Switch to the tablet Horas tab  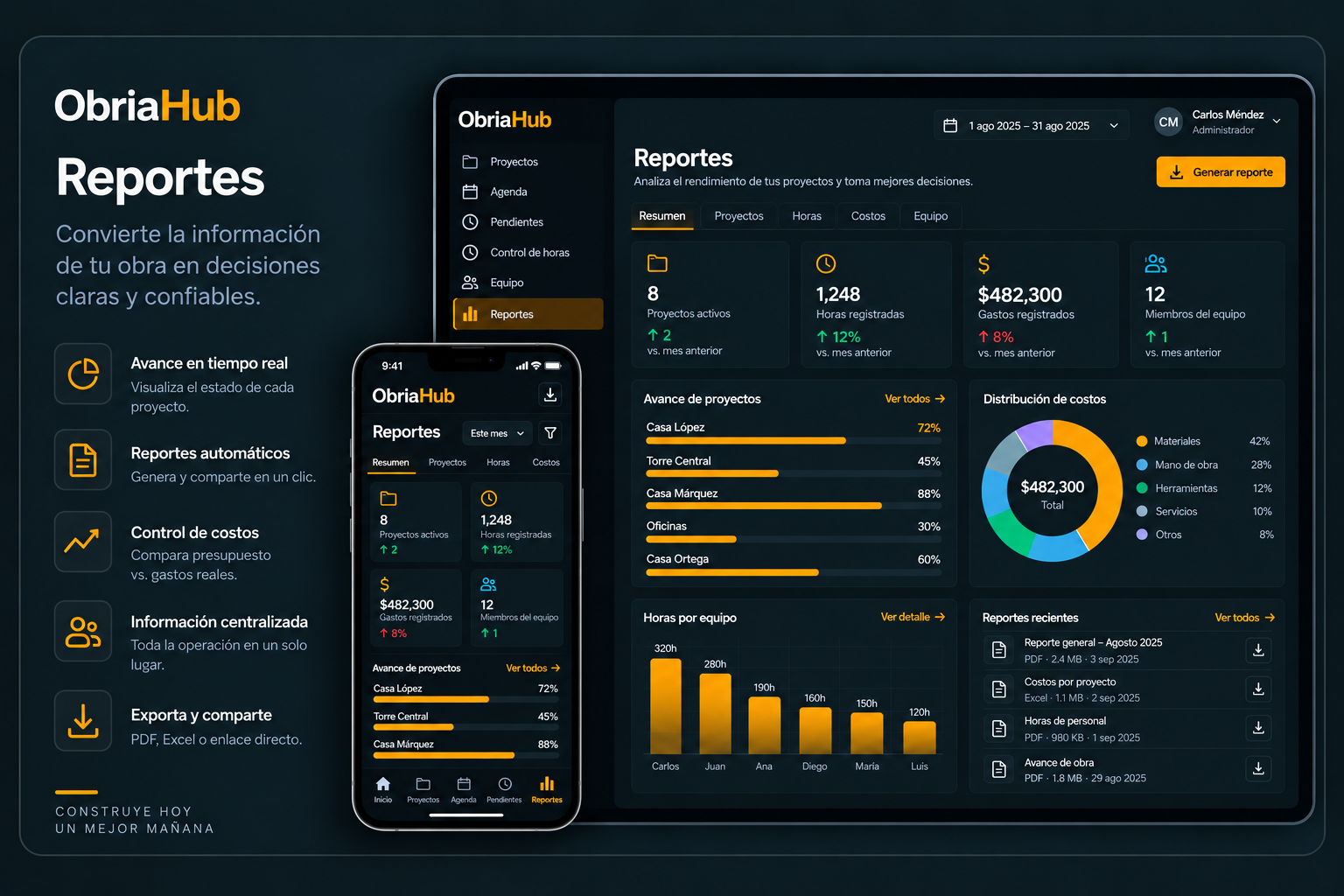807,216
